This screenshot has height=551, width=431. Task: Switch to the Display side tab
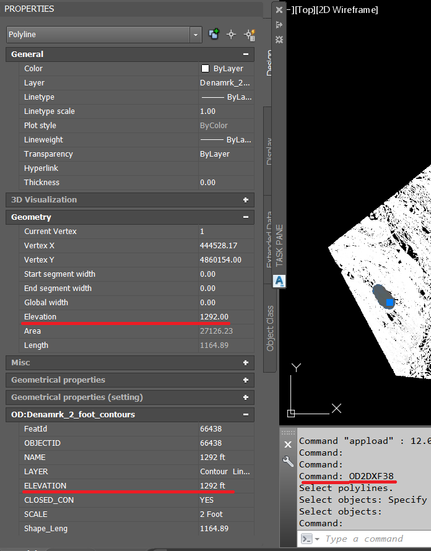(x=268, y=151)
